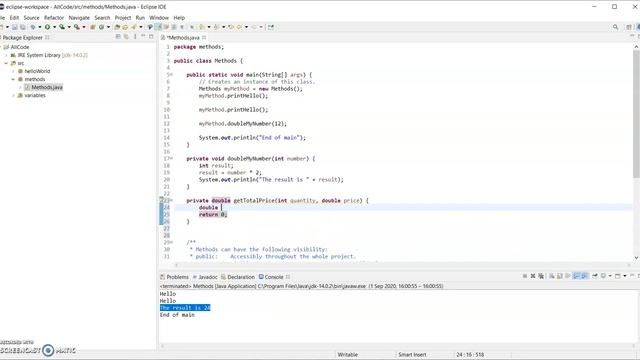
Task: Toggle show console on standard output change
Action: point(576,276)
